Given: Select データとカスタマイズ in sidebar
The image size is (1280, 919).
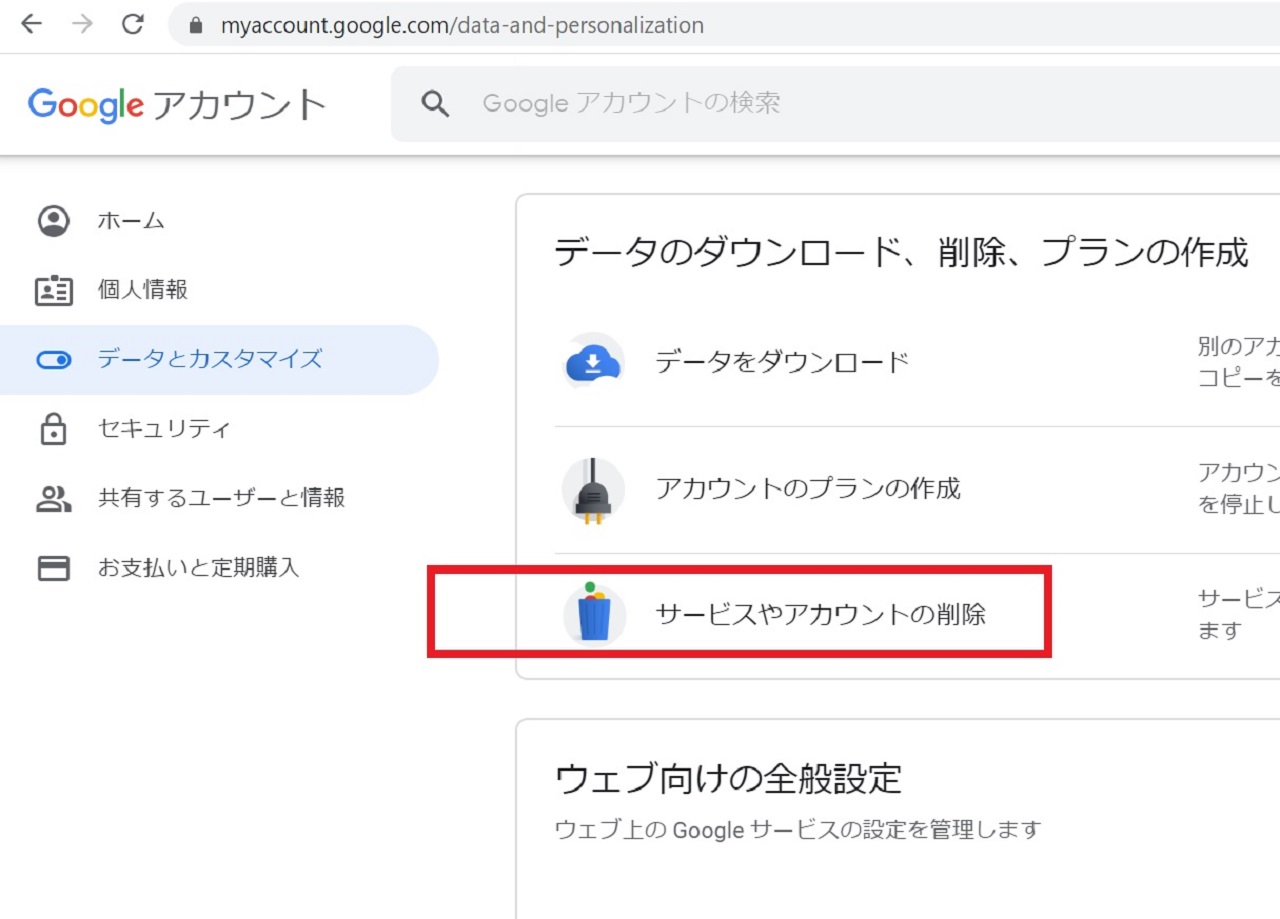Looking at the screenshot, I should click(209, 359).
